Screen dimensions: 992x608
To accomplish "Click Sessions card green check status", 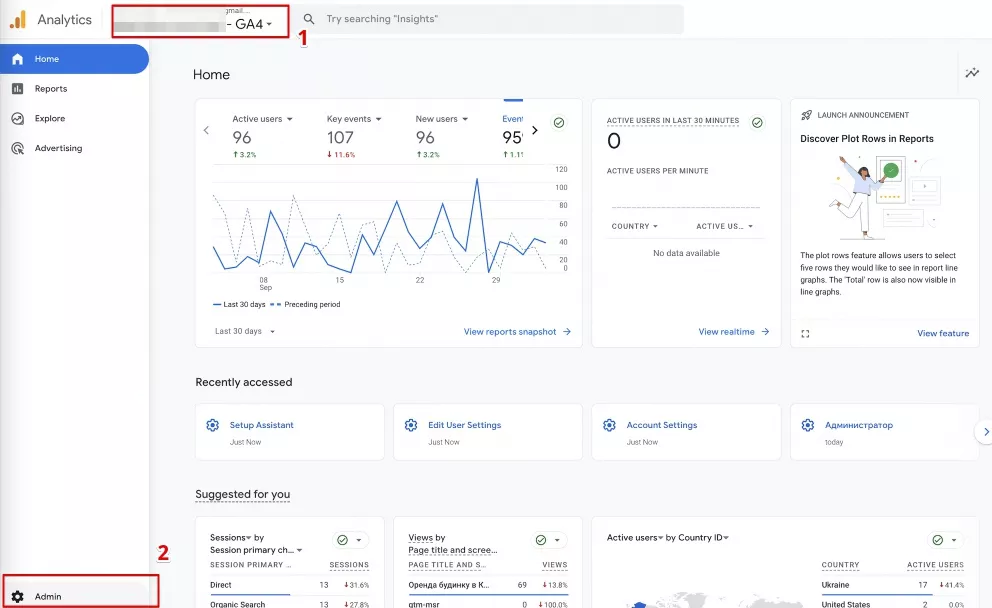I will click(342, 540).
